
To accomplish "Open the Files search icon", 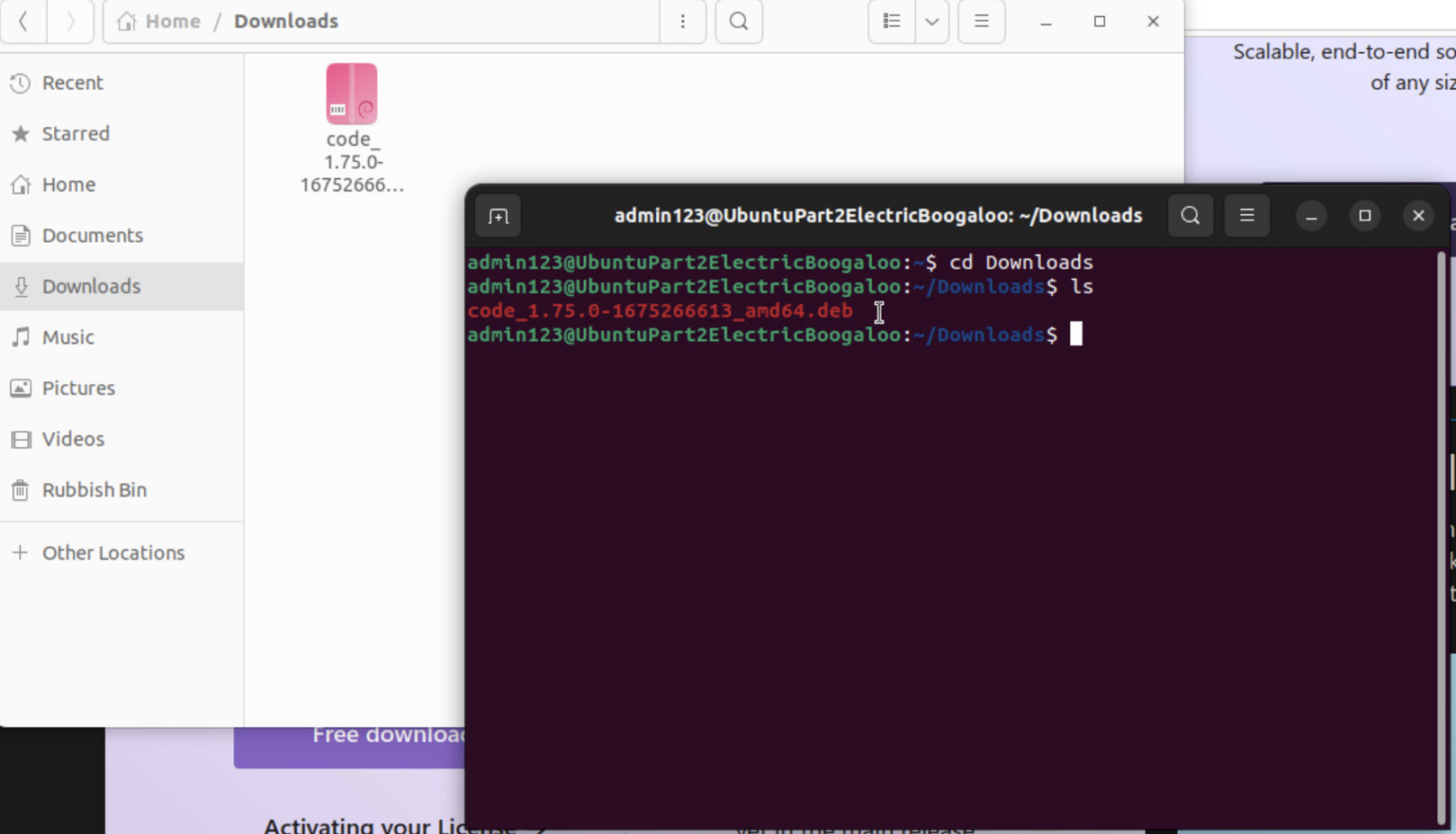I will point(738,21).
